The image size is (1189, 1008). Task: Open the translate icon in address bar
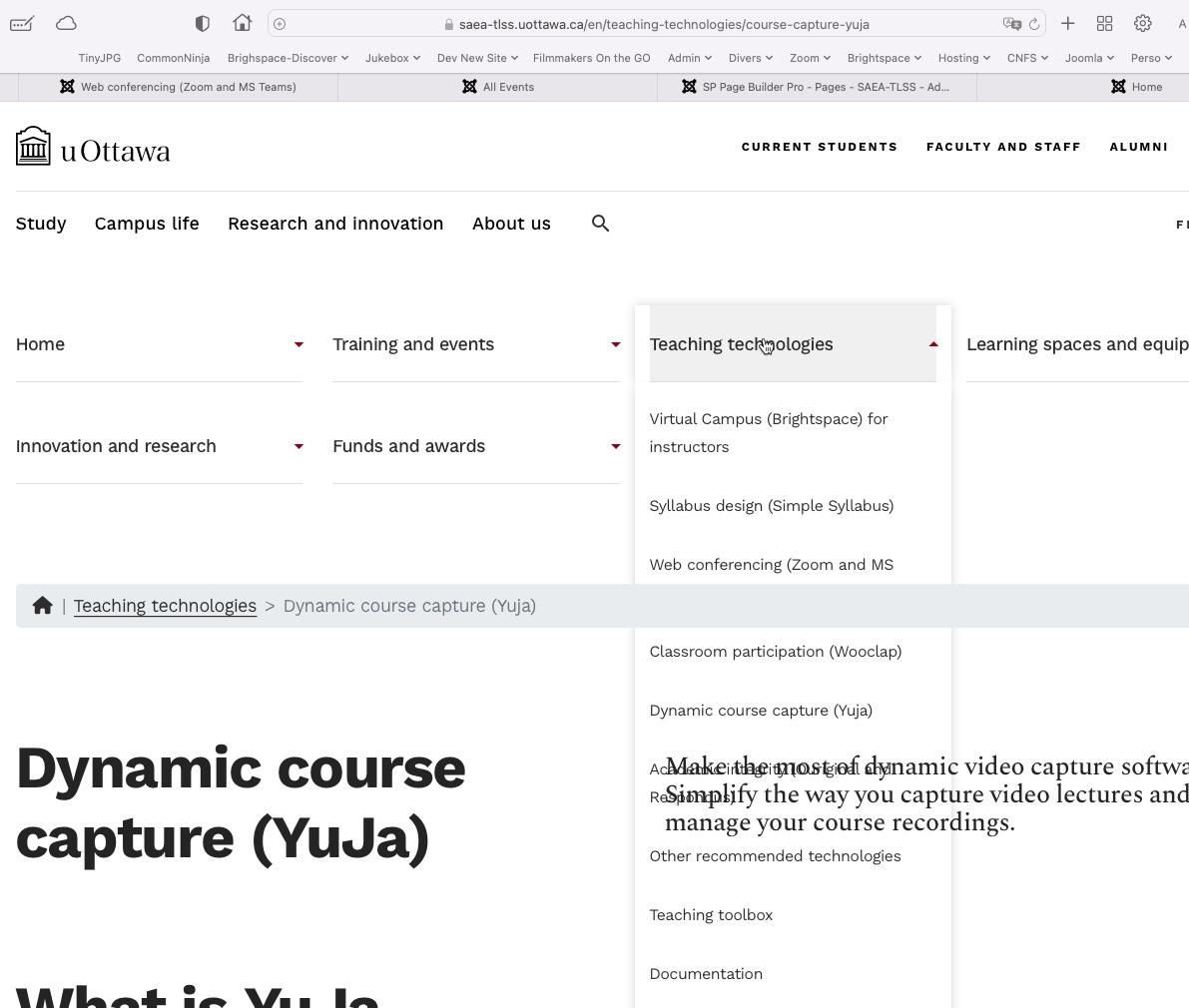[x=1011, y=24]
